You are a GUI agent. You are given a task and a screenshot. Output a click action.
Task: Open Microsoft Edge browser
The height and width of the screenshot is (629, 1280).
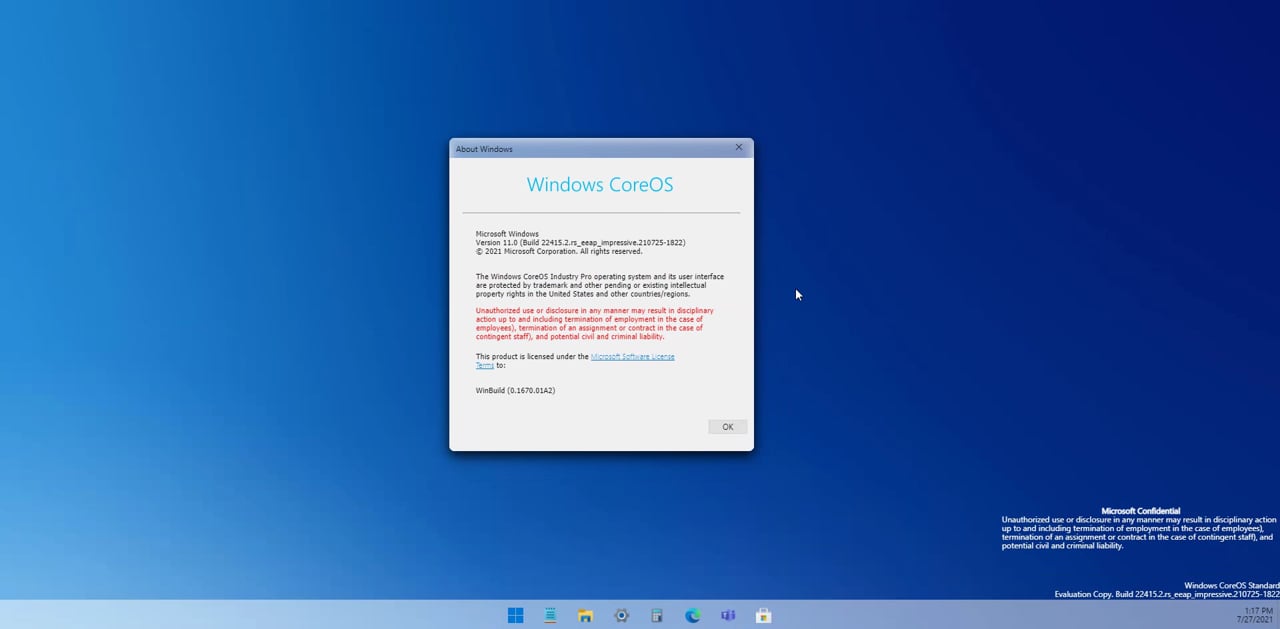[692, 615]
